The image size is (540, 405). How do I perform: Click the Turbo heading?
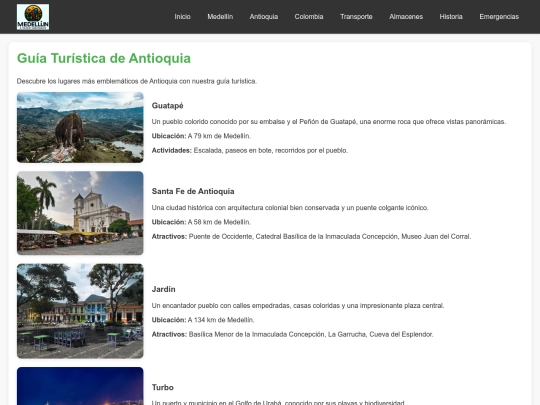163,387
